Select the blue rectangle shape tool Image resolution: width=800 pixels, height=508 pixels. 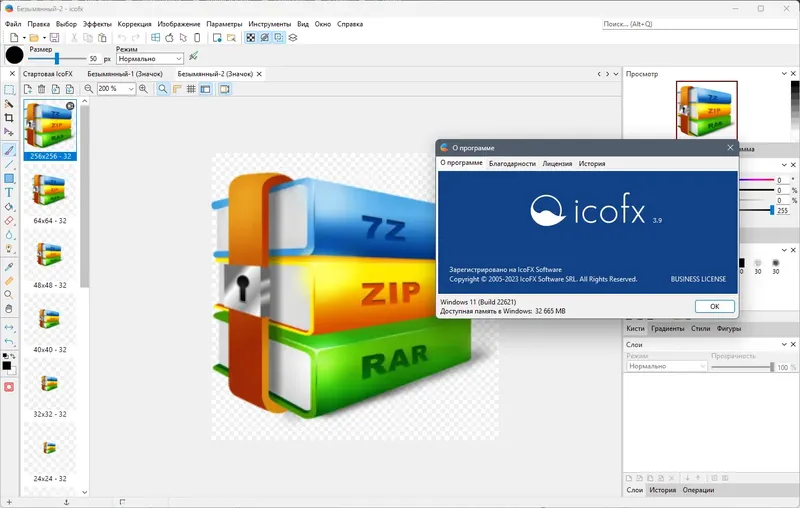point(9,179)
